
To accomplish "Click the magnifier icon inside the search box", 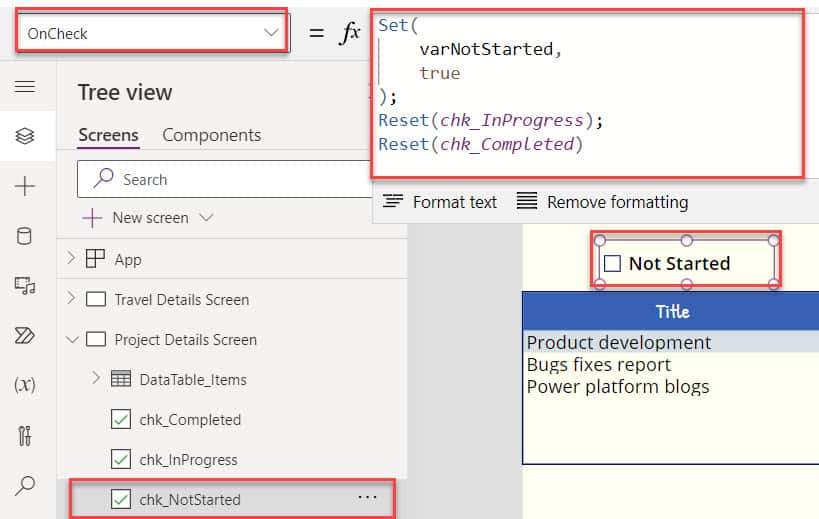I will (x=103, y=178).
